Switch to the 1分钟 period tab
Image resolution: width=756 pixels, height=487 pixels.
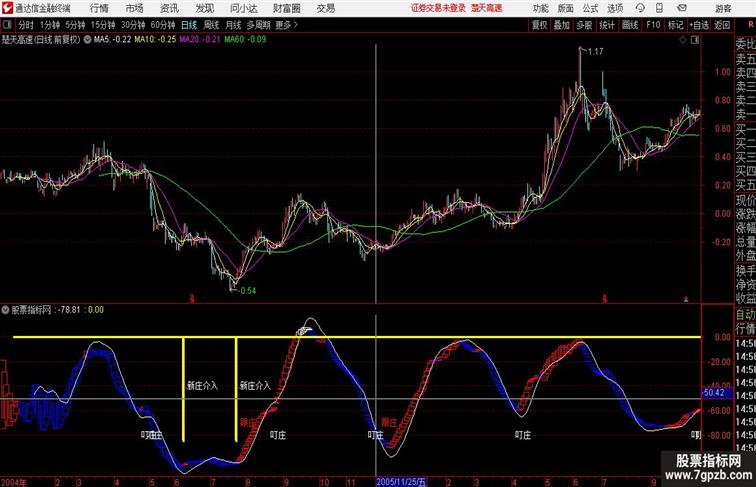[50, 25]
